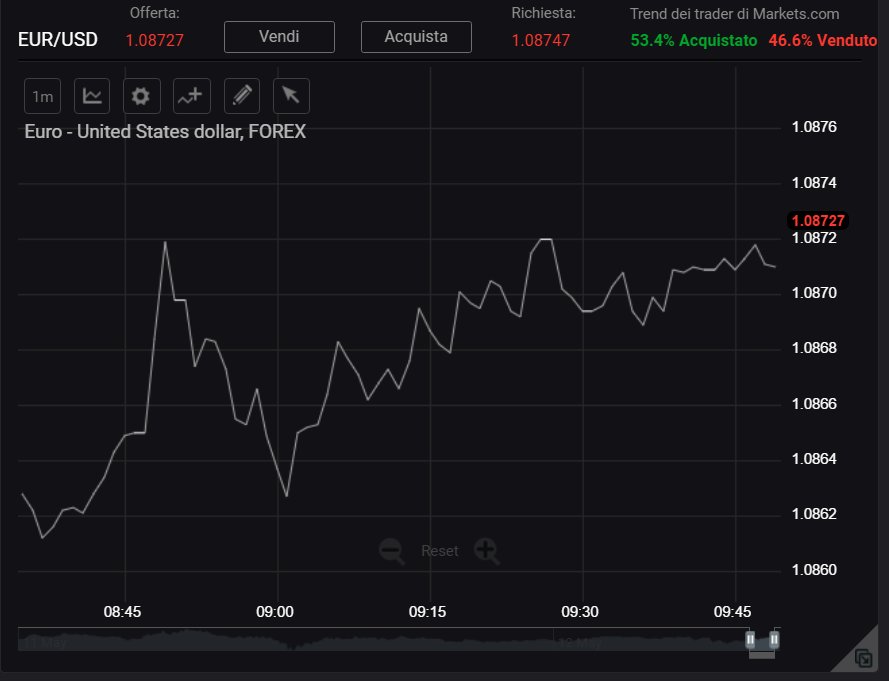This screenshot has width=889, height=681.
Task: Open the 1m timeframe selector
Action: click(43, 96)
